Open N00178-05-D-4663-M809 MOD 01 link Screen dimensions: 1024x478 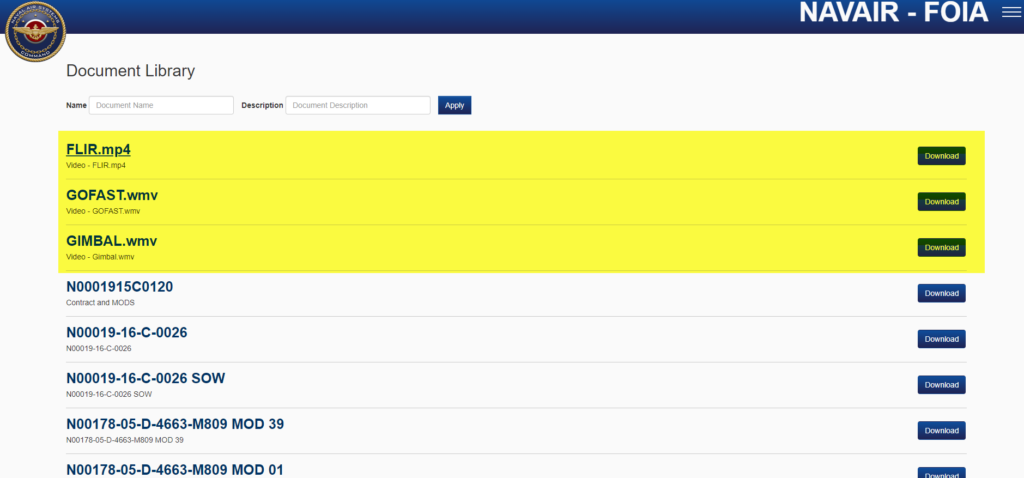point(175,469)
